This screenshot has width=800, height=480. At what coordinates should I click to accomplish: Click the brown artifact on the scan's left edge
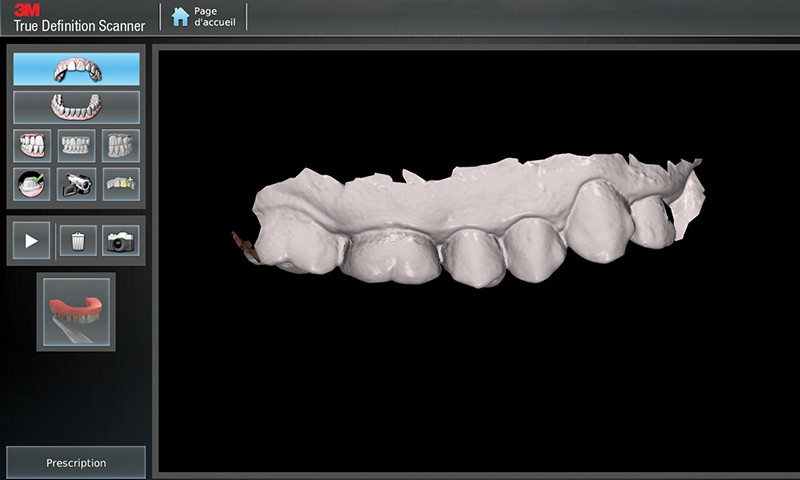[245, 246]
